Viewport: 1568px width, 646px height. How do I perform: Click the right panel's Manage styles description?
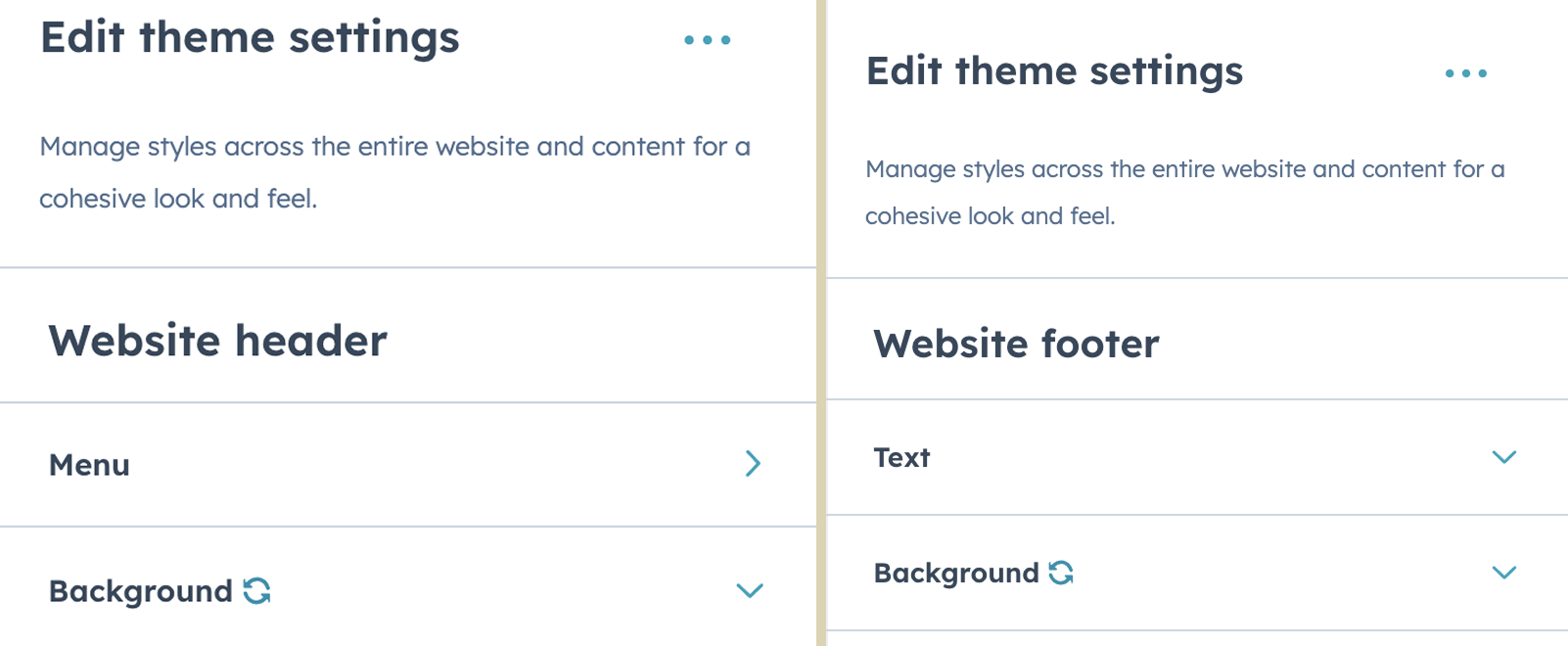pos(1185,192)
